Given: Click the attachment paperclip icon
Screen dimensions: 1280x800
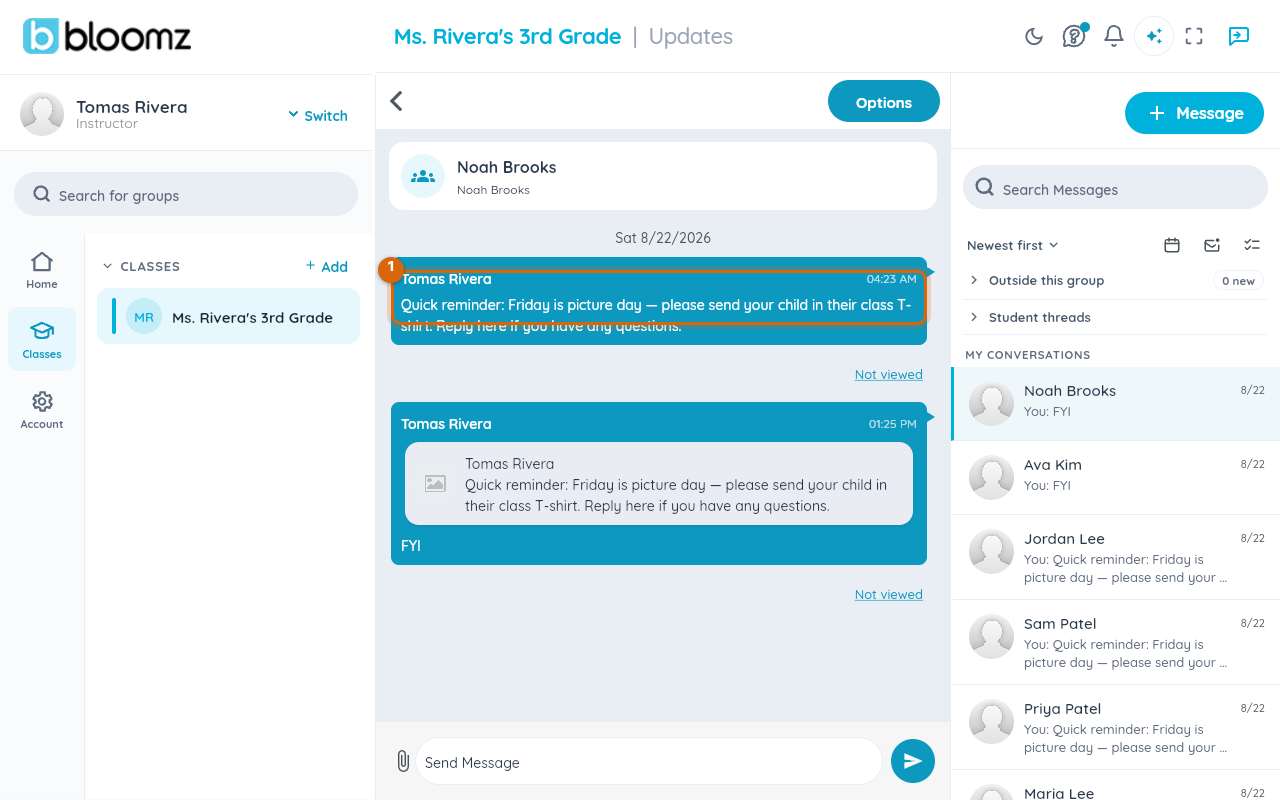Looking at the screenshot, I should point(403,762).
